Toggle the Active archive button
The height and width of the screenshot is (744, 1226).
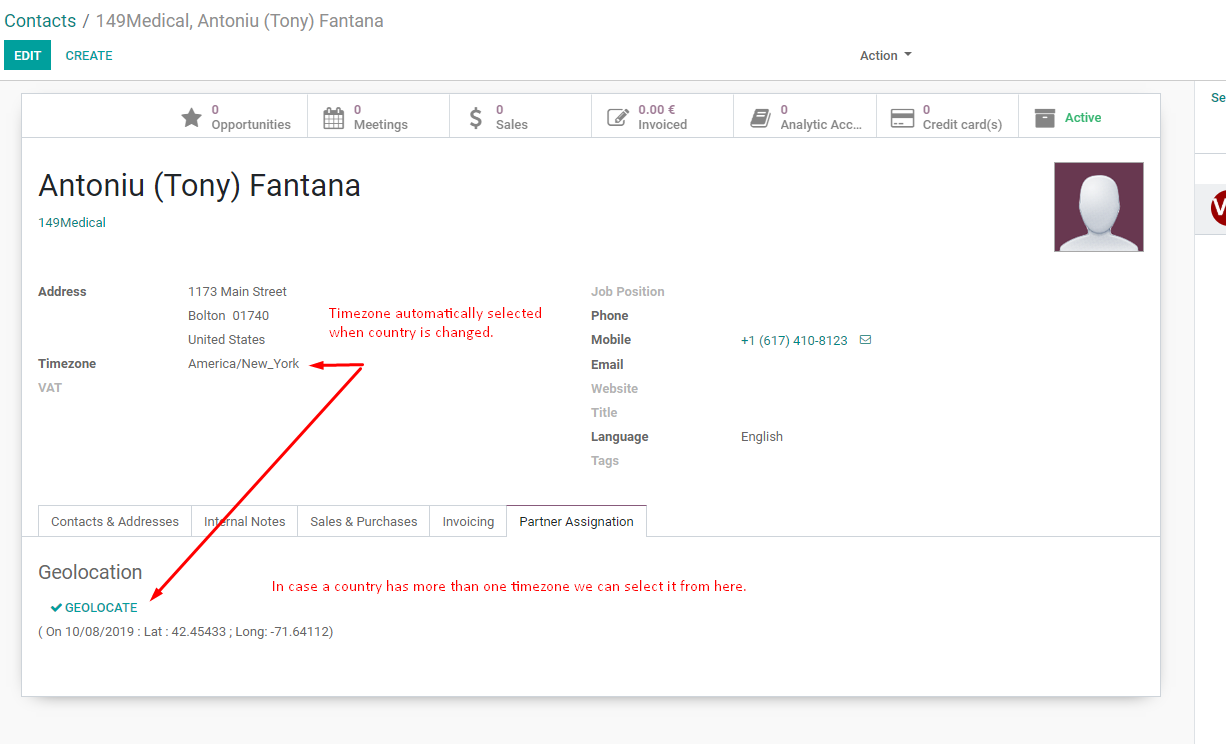[1068, 118]
